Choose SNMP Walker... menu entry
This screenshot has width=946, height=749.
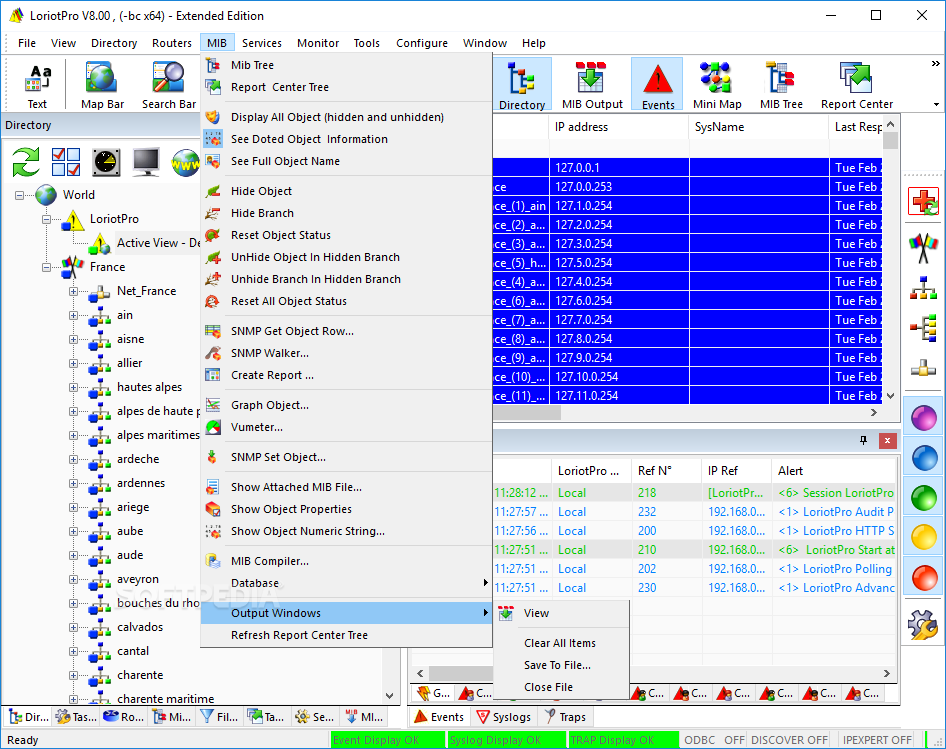pos(346,353)
